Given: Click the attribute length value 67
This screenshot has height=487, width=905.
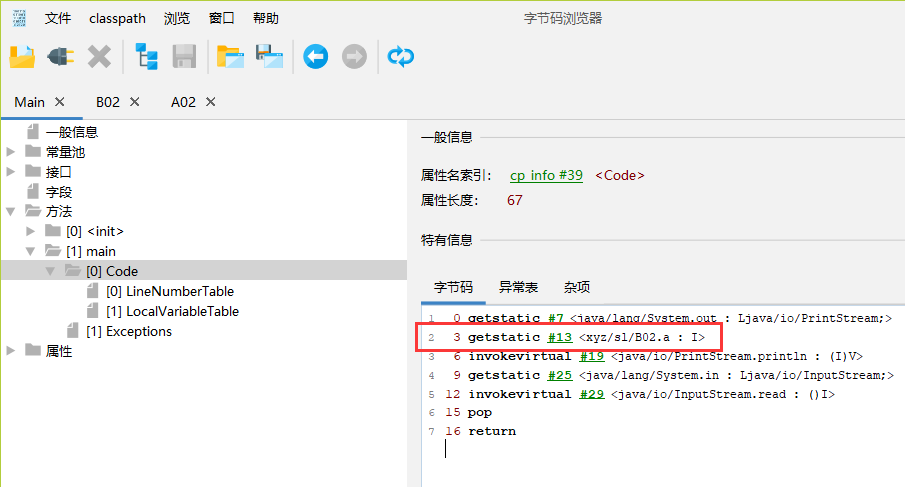Looking at the screenshot, I should tap(515, 200).
